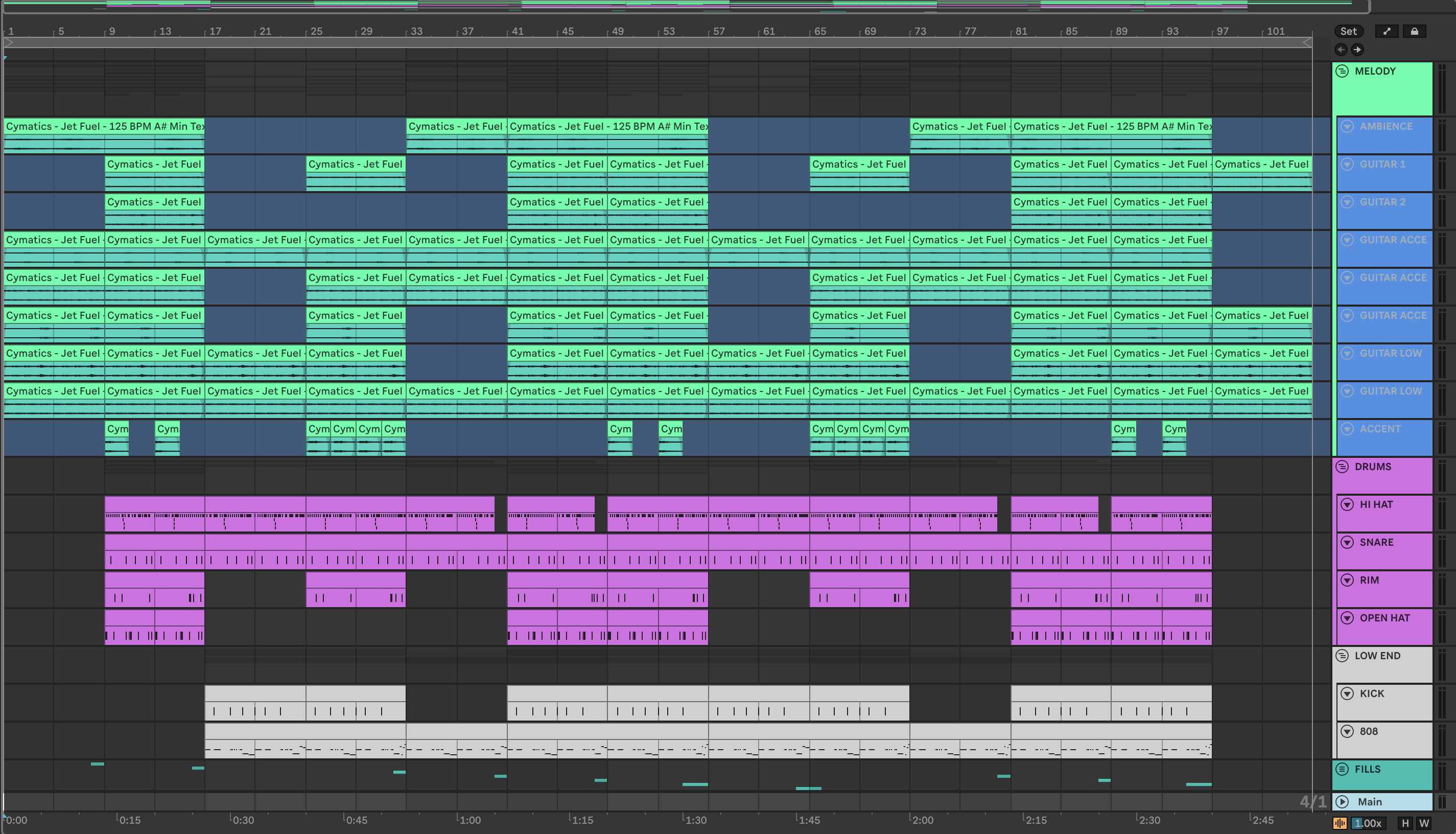Select the first KICK clip starting at bar 17
Viewport: 1456px width, 834px height.
255,703
